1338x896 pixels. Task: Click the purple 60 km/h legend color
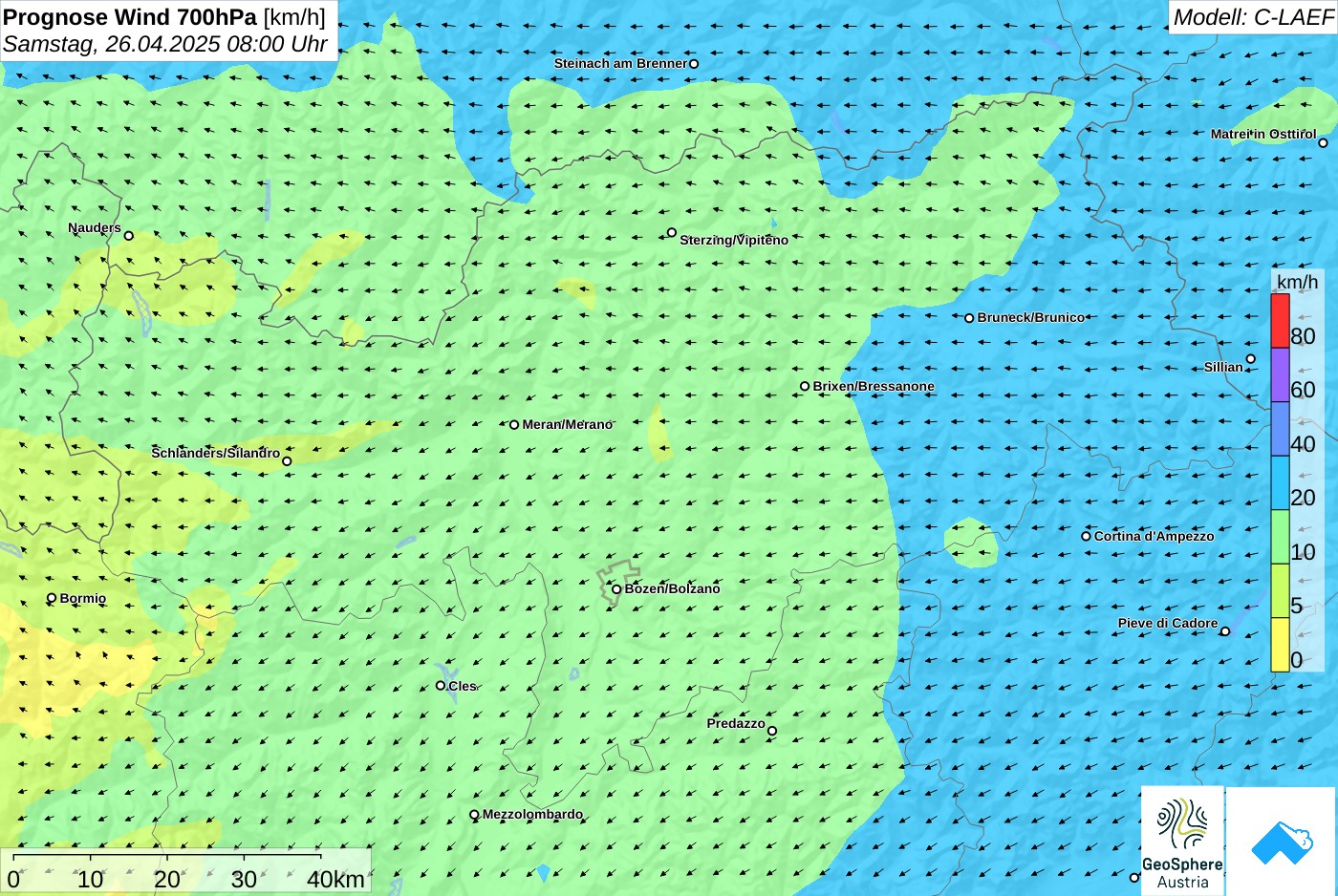1280,375
